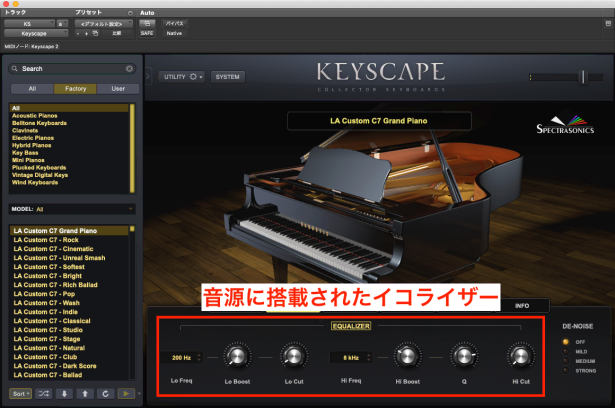Clear the search field with the X
The width and height of the screenshot is (615, 408).
pos(129,69)
